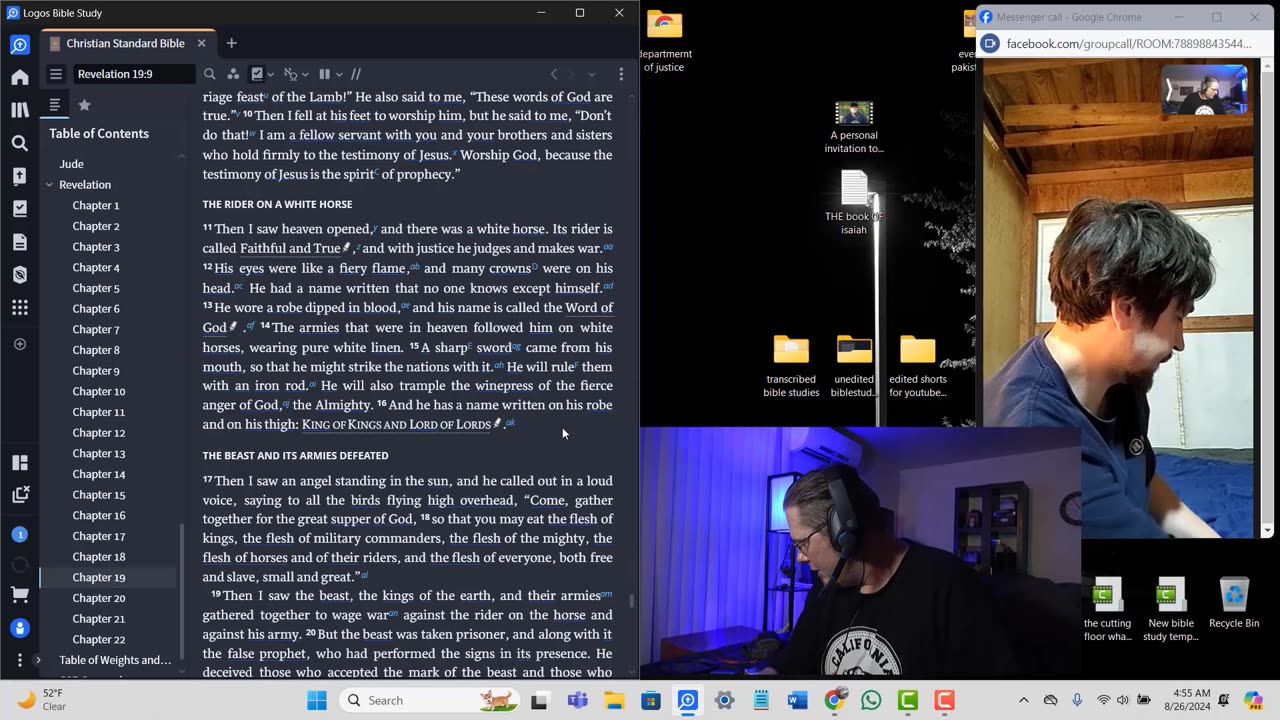Select Chapter 7 in contents

(96, 329)
